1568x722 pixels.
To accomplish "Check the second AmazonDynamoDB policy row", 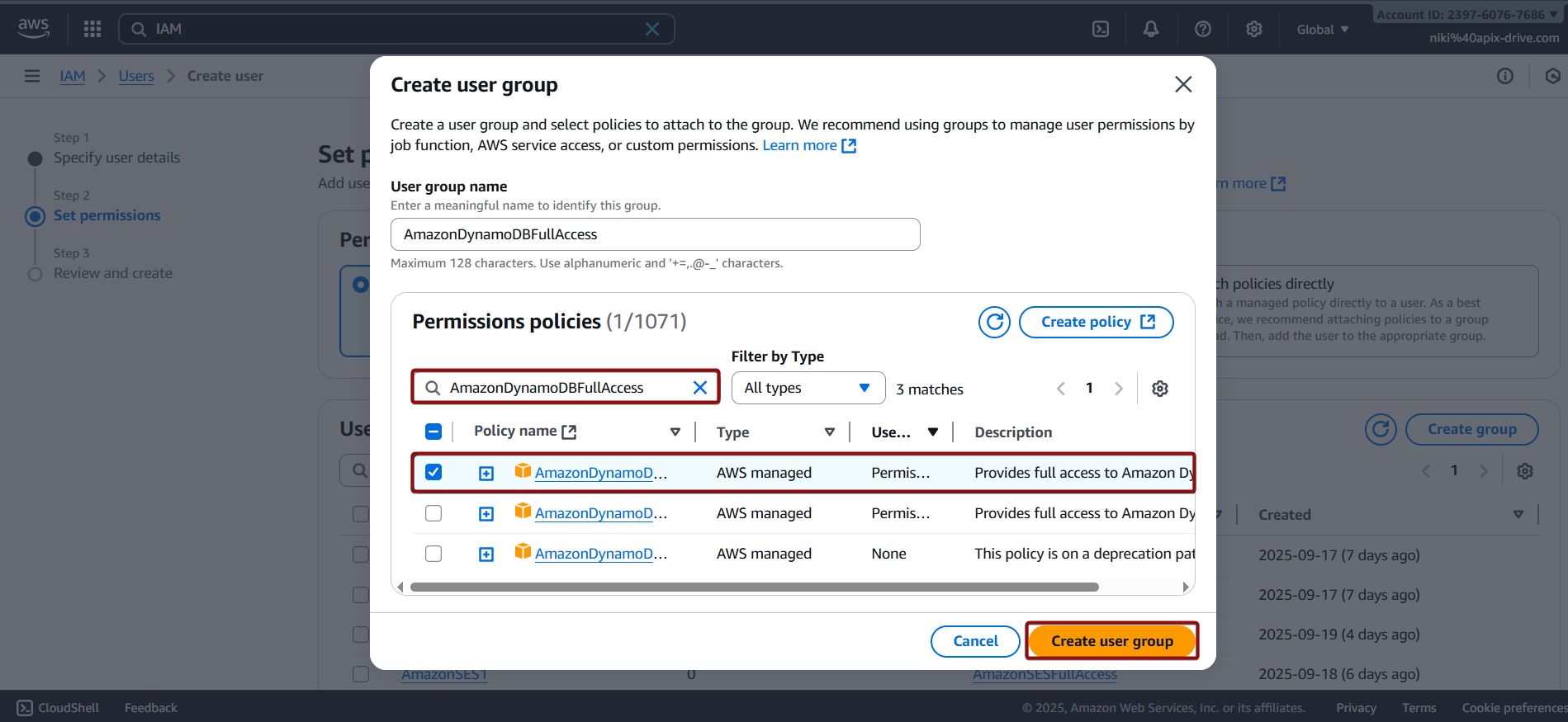I will (x=433, y=513).
